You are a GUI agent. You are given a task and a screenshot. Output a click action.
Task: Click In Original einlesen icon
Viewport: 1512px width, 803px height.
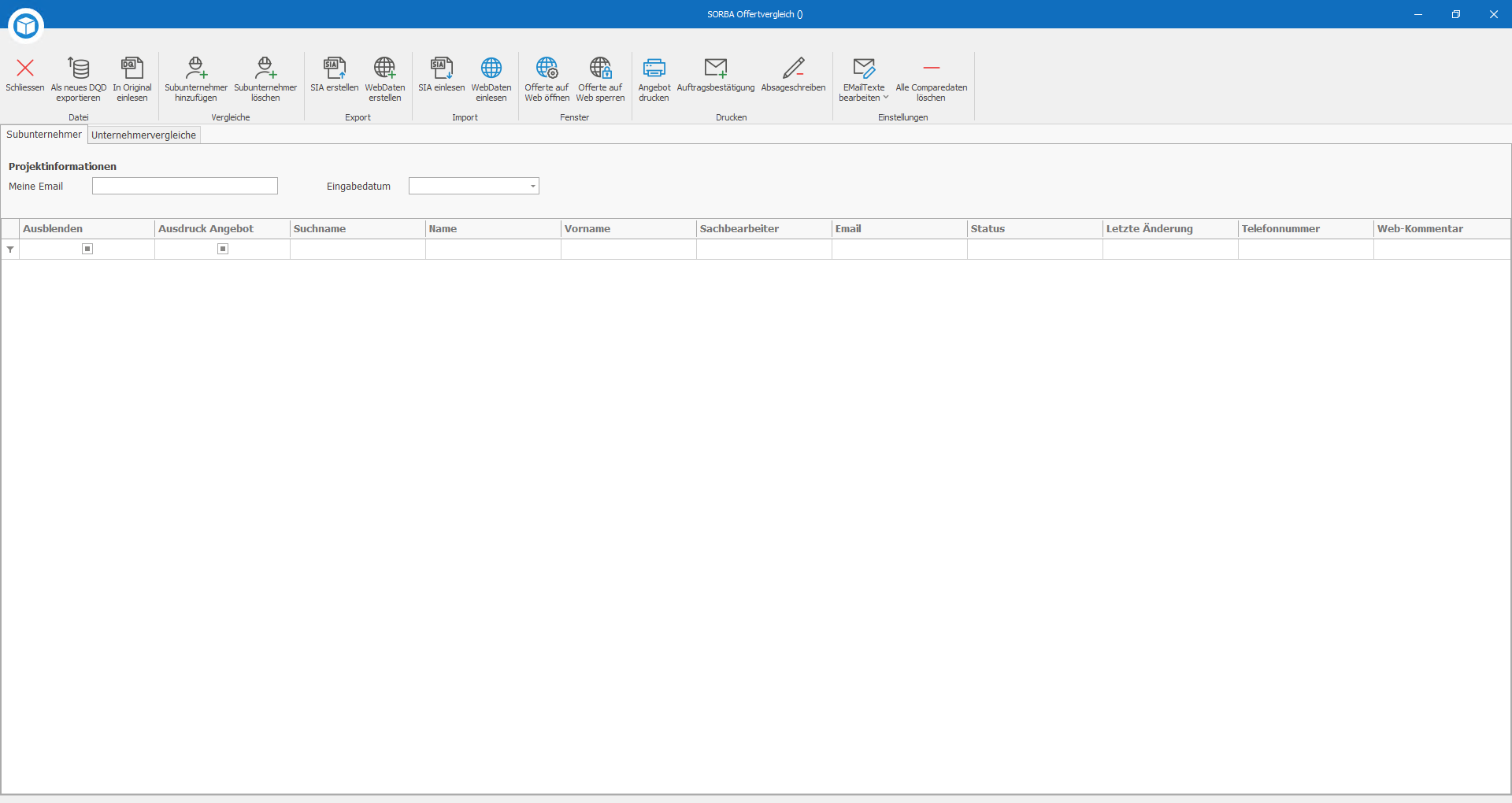[x=132, y=68]
